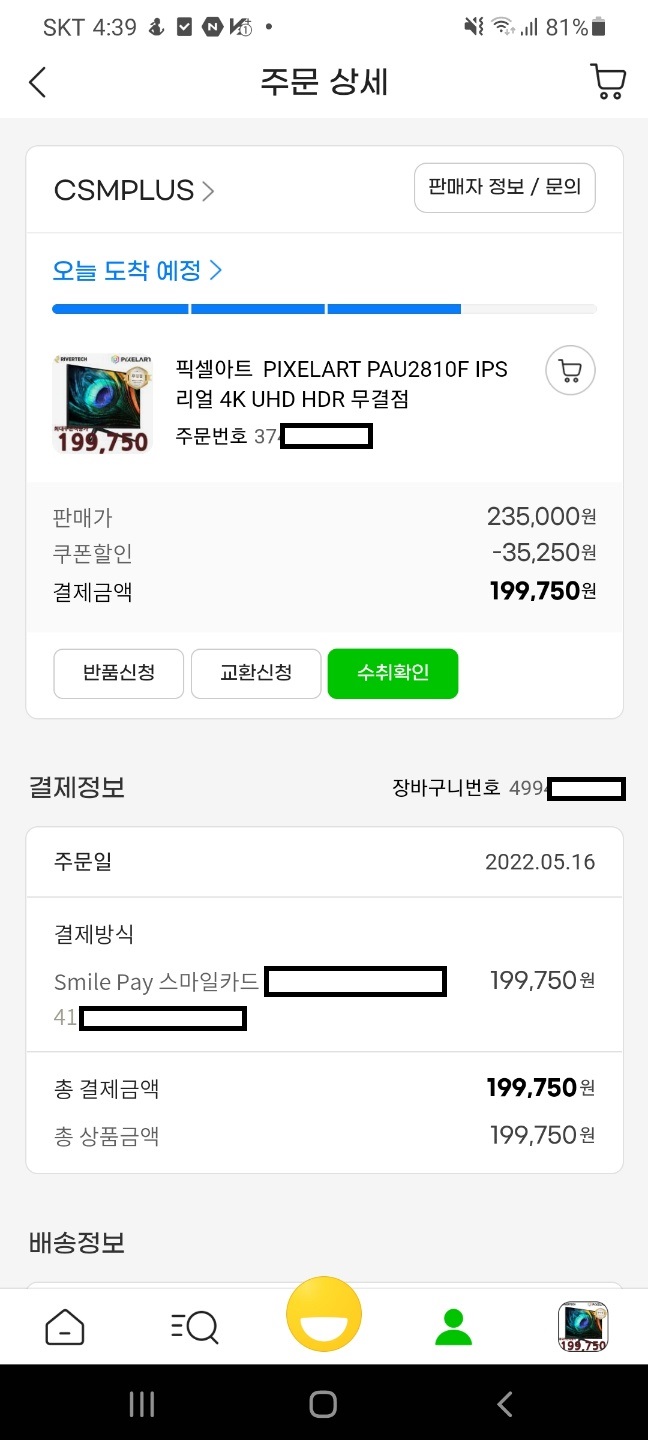
Task: Request a return with 반품신청
Action: 118,673
